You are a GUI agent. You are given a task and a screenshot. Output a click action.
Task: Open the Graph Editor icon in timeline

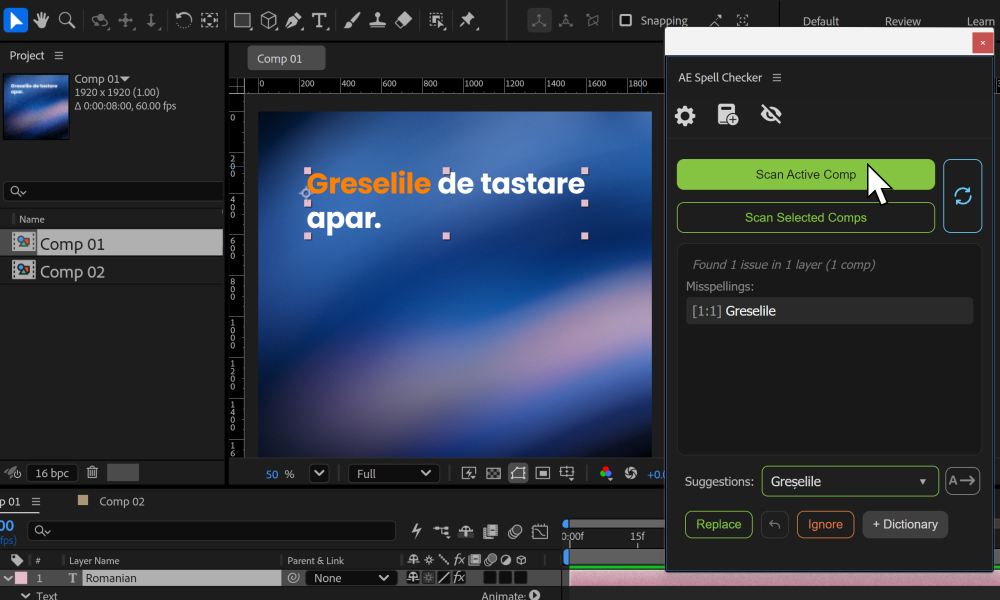[x=540, y=531]
